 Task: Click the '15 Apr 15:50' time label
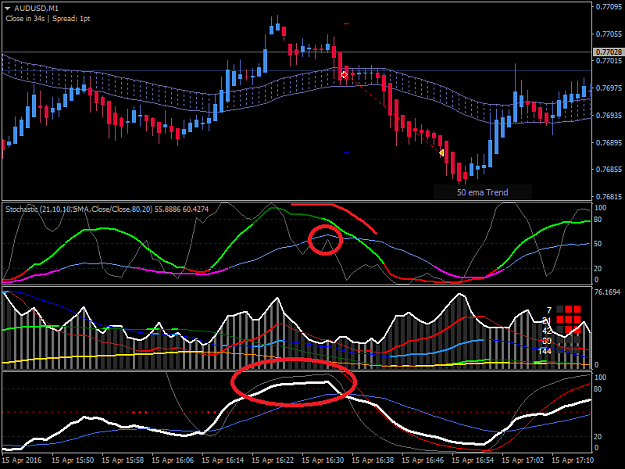click(x=73, y=460)
